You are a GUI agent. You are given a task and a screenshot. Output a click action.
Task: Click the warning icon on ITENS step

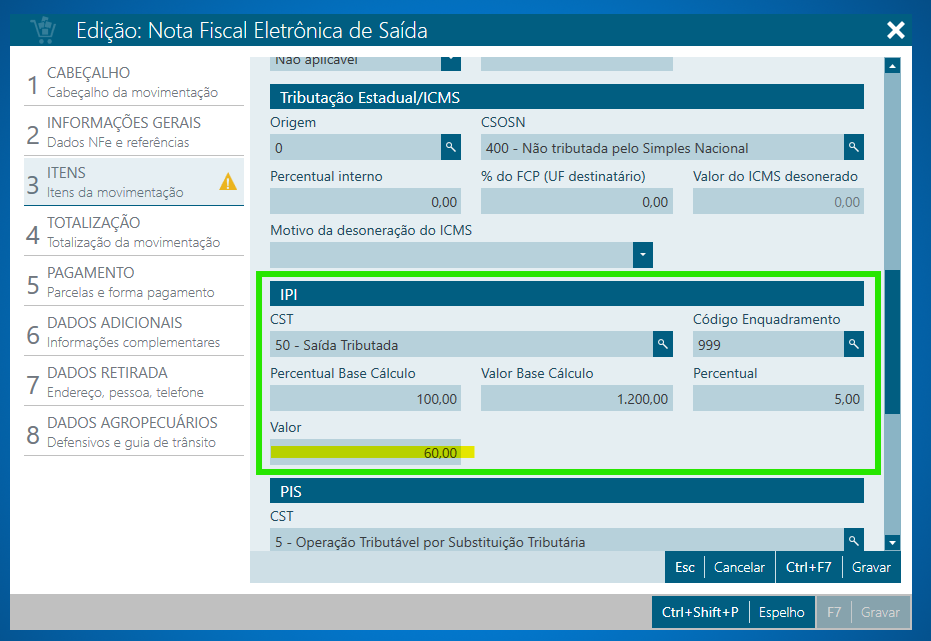[228, 182]
